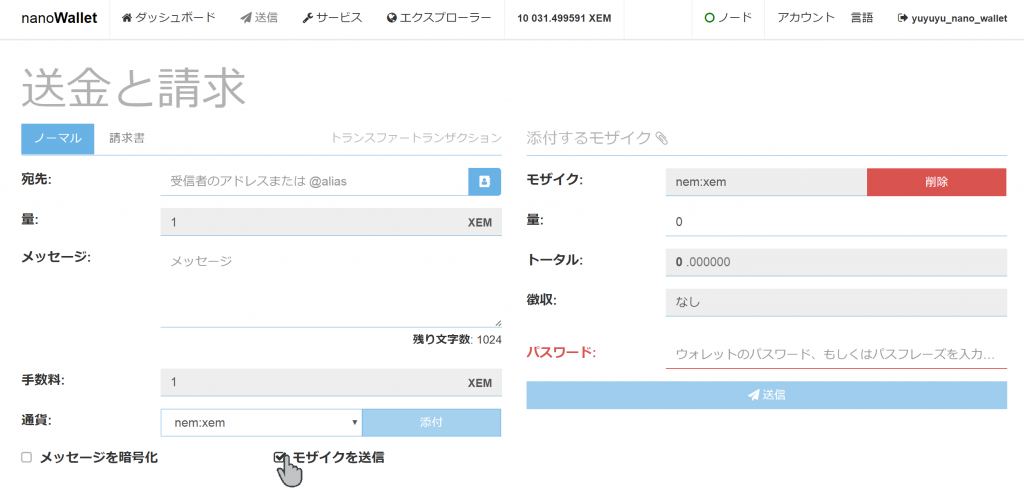
Task: Click the 徴収 levy field
Action: [836, 302]
